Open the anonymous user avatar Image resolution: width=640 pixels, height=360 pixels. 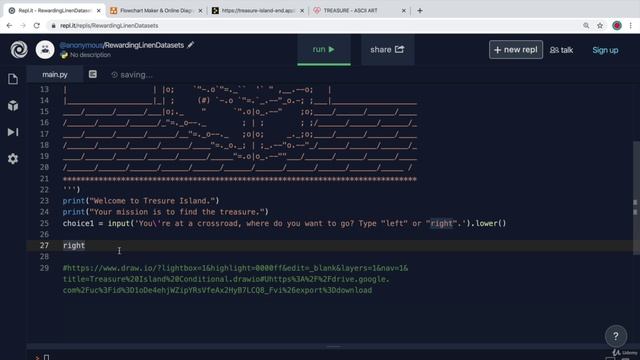[45, 50]
